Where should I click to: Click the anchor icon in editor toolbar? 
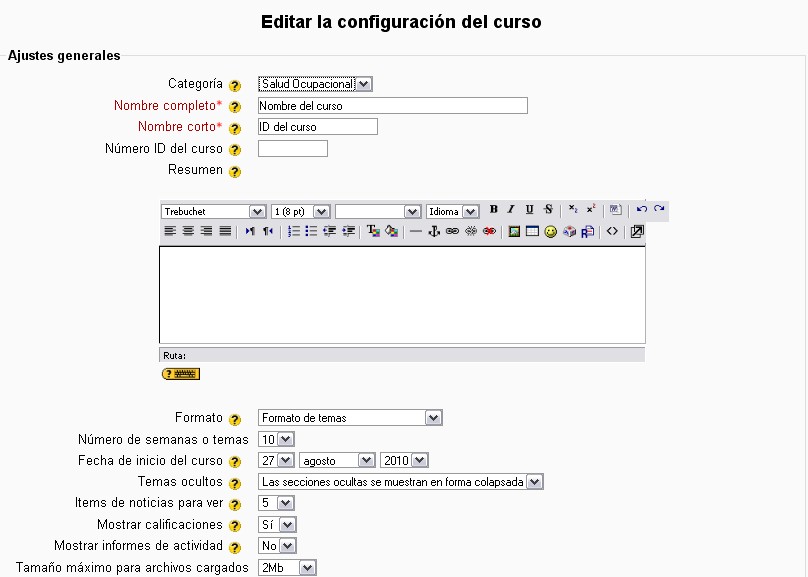tap(434, 231)
